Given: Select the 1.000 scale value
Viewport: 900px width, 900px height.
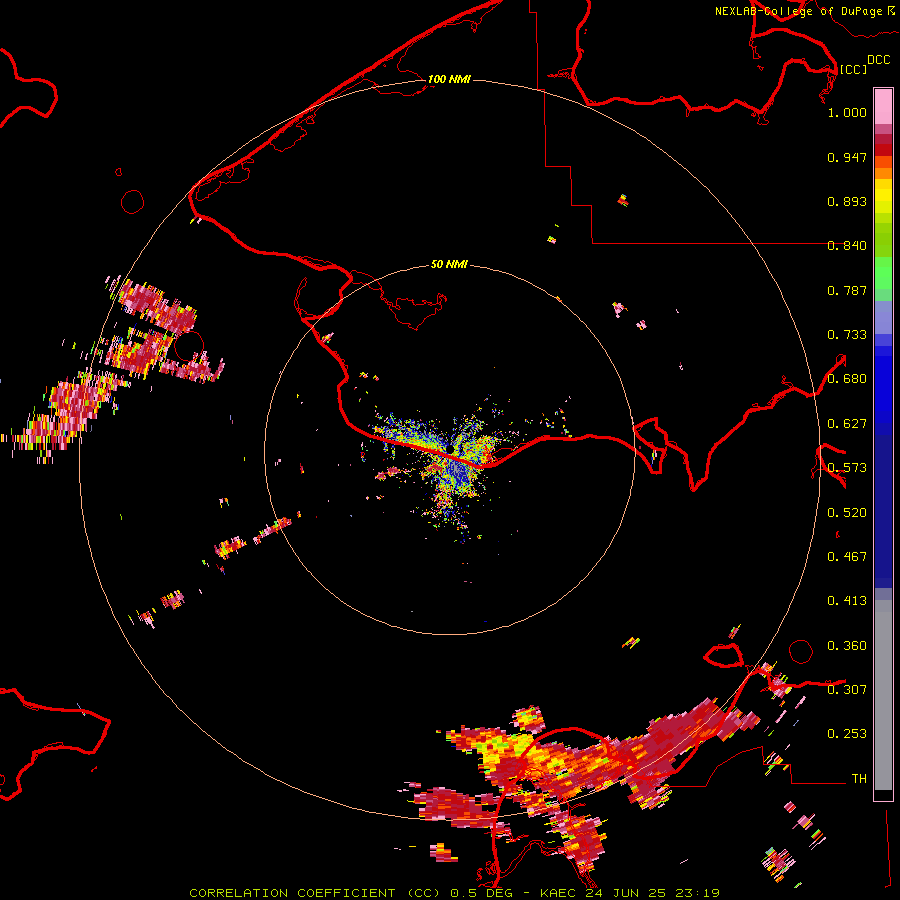Looking at the screenshot, I should tap(847, 112).
